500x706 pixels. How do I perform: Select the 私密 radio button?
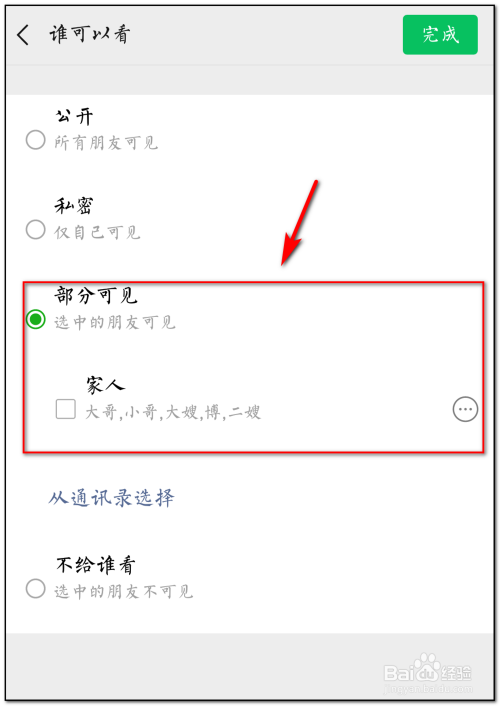[x=36, y=230]
